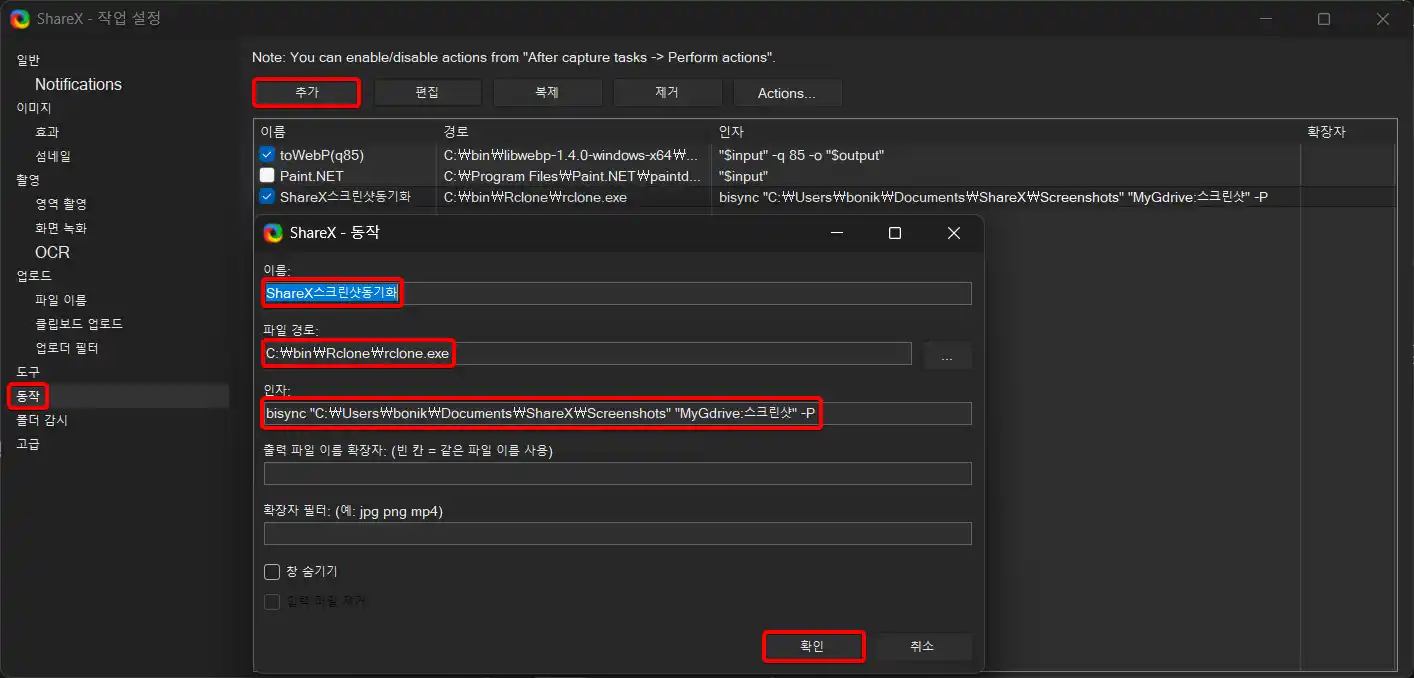Open the 도구 section

tap(28, 372)
